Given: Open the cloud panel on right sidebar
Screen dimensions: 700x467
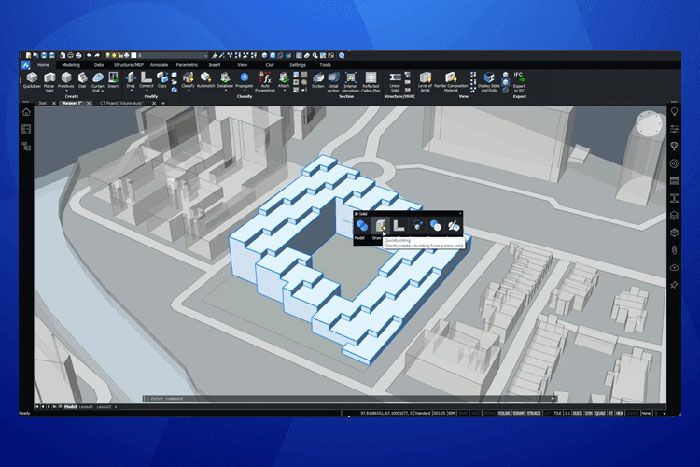Looking at the screenshot, I should pyautogui.click(x=674, y=267).
